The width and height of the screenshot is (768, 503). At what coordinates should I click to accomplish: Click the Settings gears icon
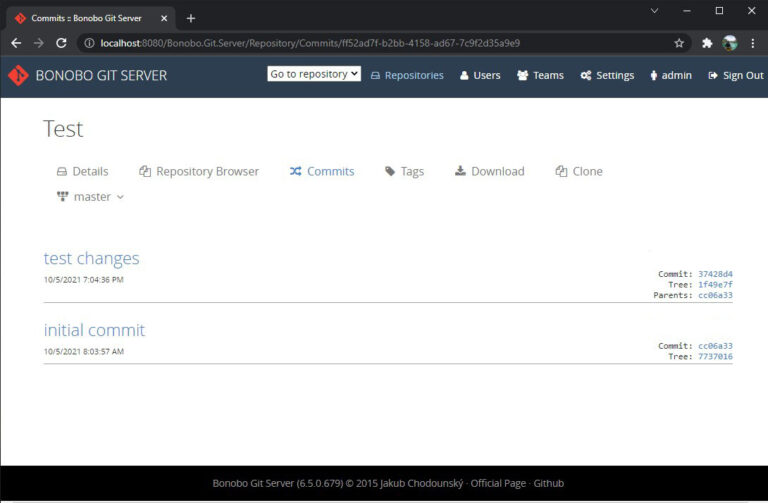click(586, 75)
